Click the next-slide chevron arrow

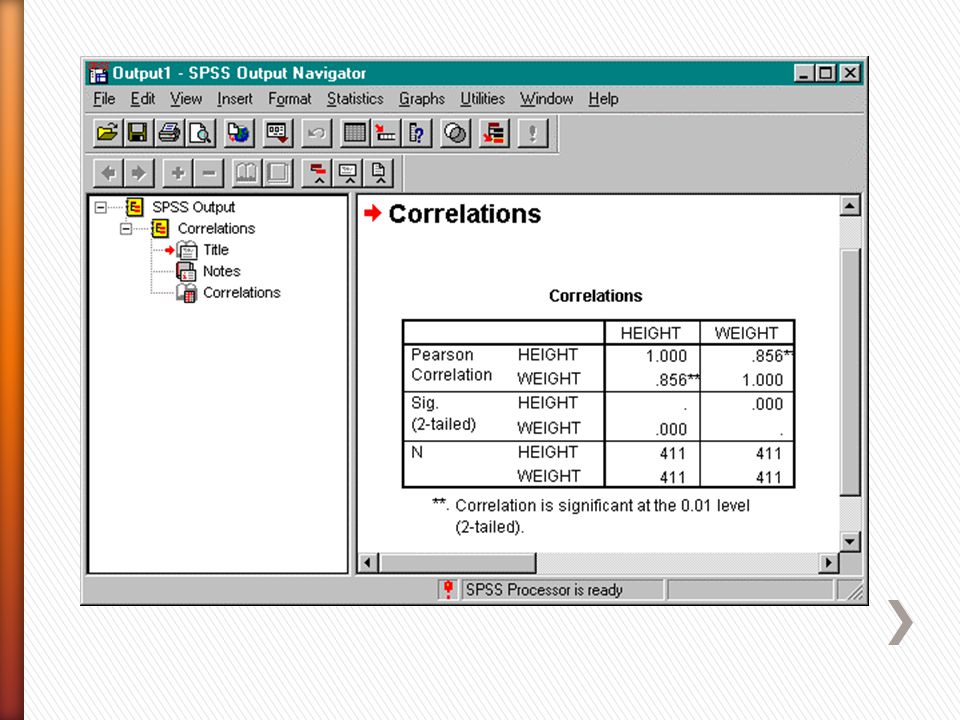pos(901,622)
